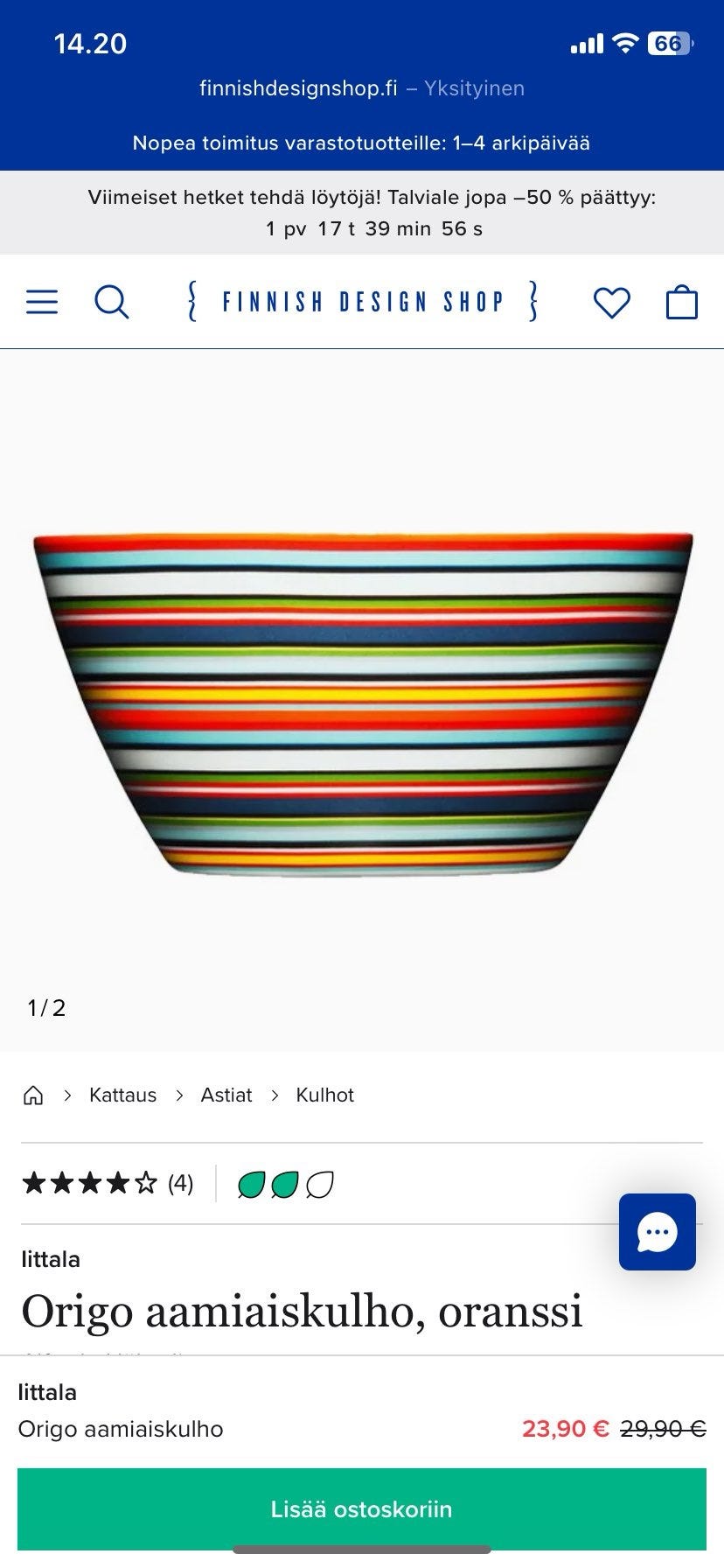Open the shopping bag cart icon
724x1568 pixels.
point(682,302)
